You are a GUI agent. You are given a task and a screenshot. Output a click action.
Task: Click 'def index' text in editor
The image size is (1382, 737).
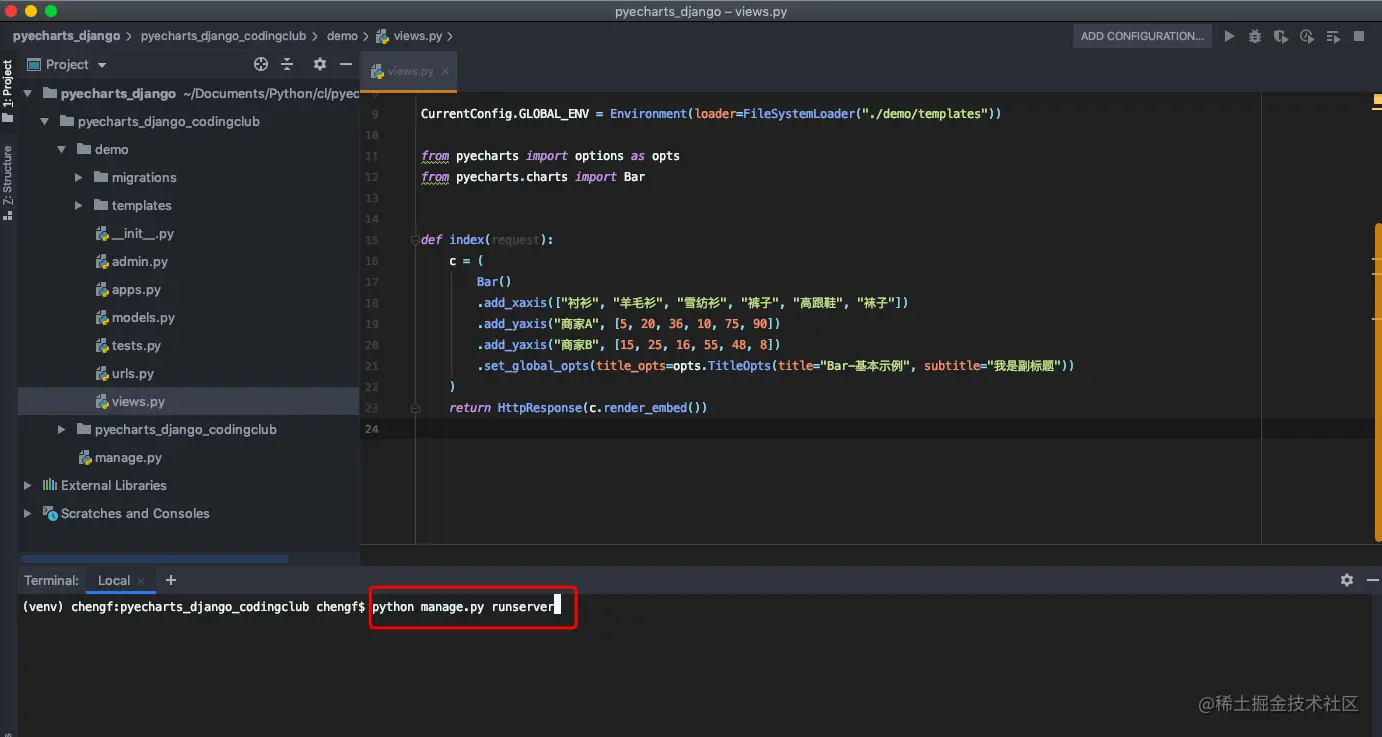coord(453,240)
